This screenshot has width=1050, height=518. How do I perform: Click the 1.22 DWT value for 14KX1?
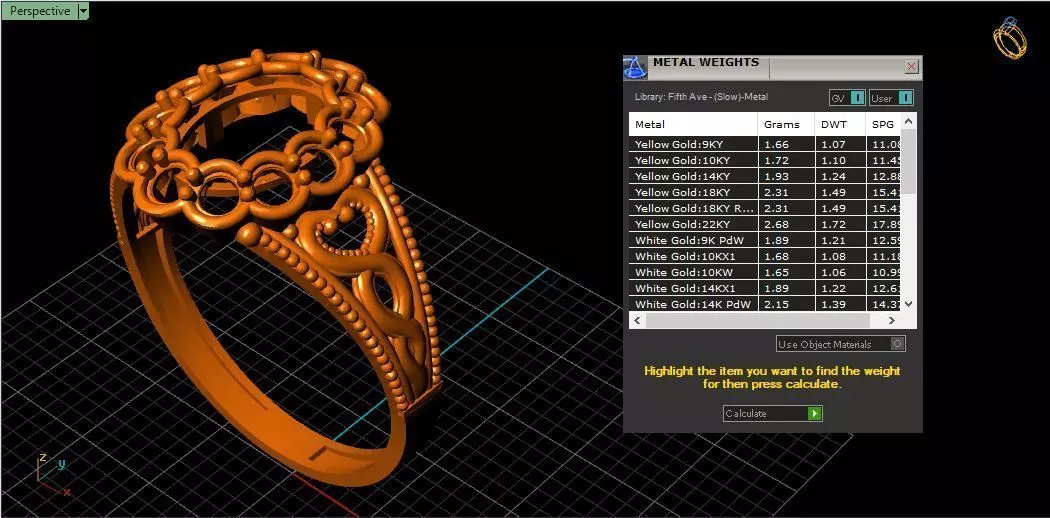point(834,288)
